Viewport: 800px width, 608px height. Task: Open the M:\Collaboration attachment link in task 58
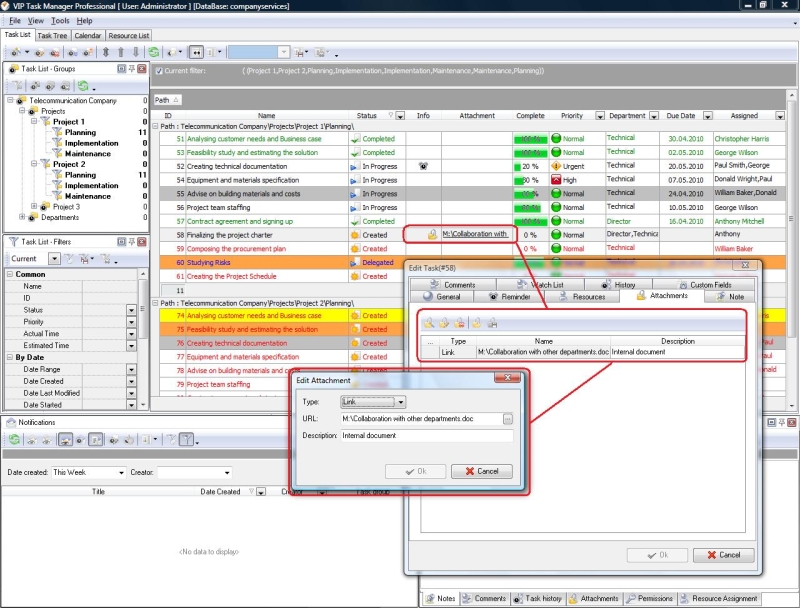click(474, 234)
